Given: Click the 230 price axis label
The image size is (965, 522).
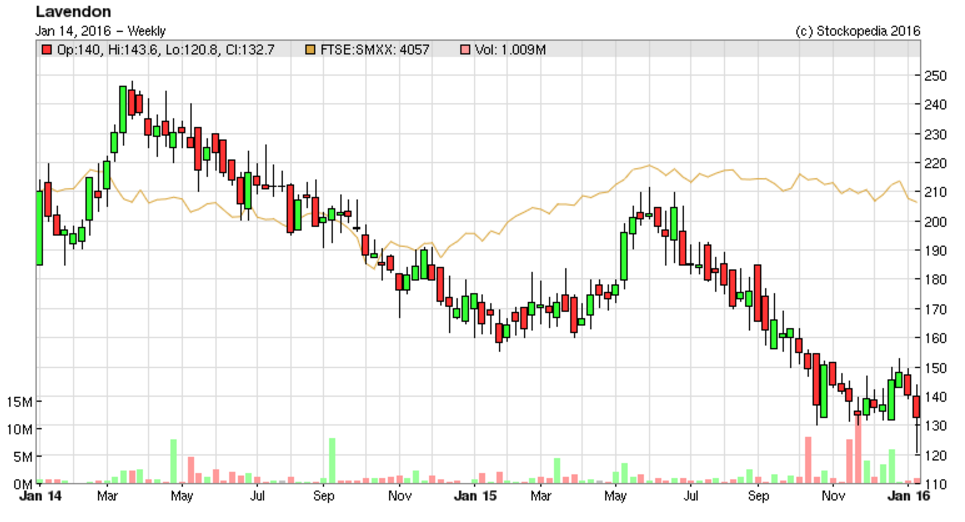Looking at the screenshot, I should point(935,135).
